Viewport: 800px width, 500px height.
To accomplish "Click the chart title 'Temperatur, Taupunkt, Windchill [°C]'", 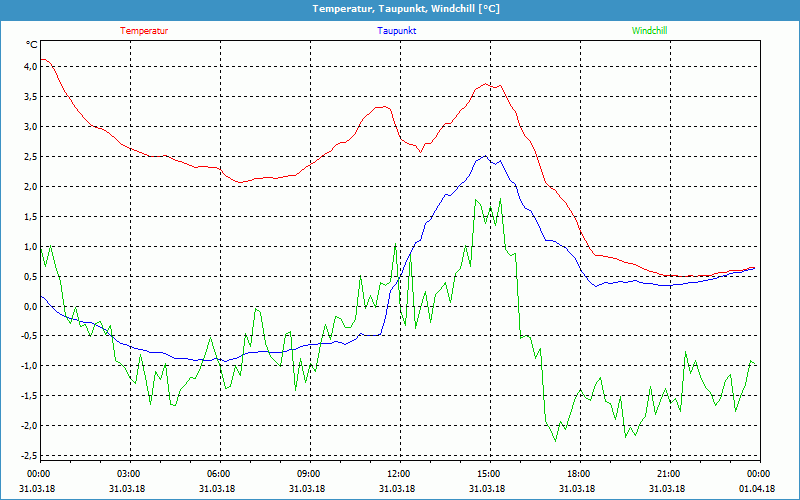I will tap(406, 9).
